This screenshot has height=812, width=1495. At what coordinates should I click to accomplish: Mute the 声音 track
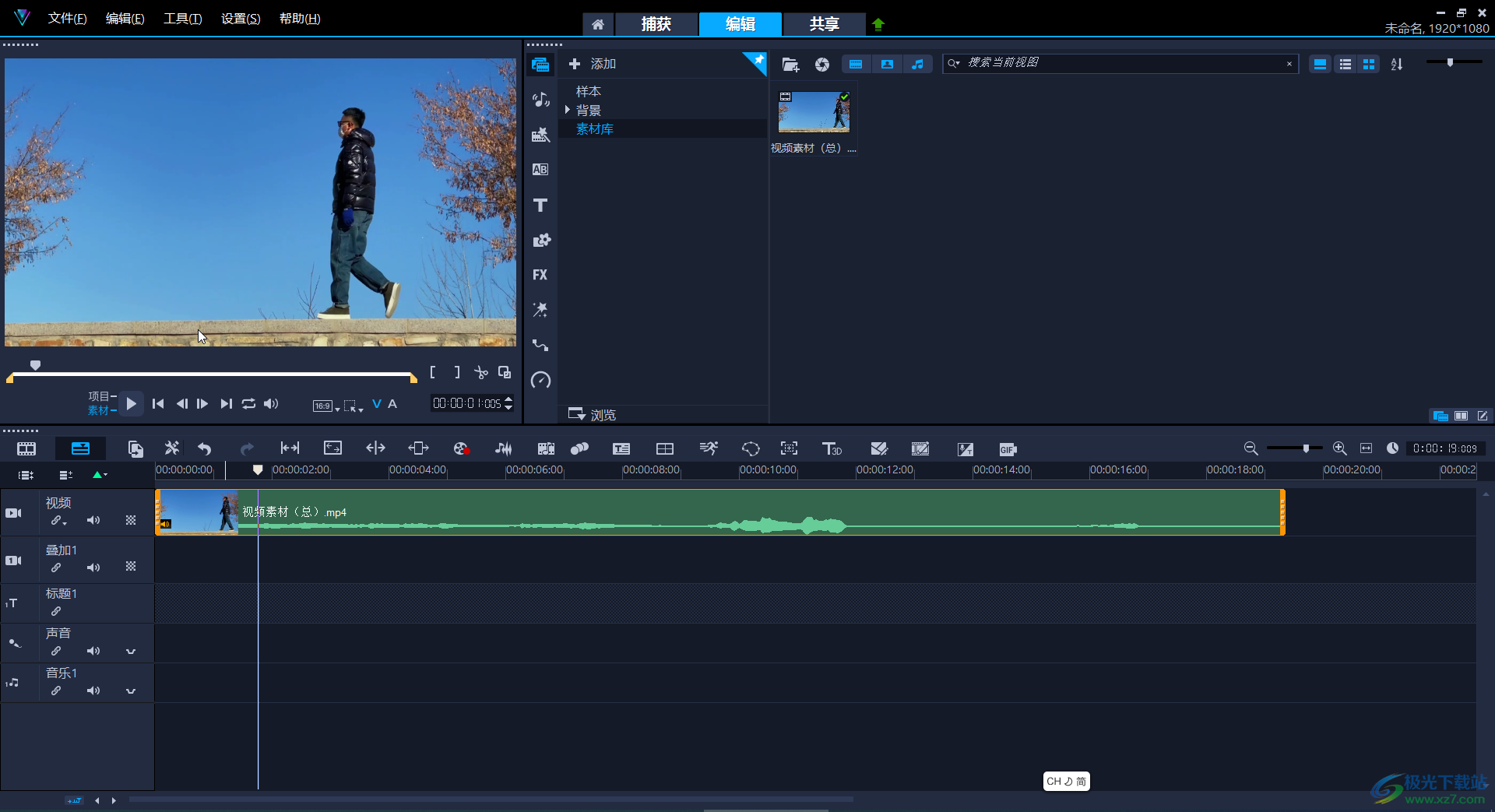[x=93, y=651]
